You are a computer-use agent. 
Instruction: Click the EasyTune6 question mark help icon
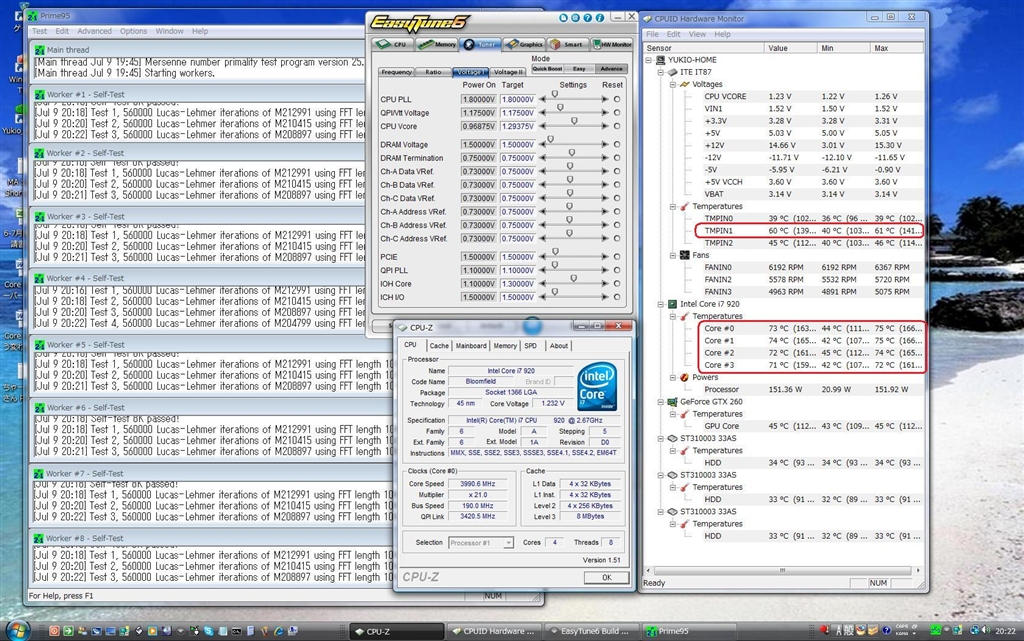pos(587,18)
